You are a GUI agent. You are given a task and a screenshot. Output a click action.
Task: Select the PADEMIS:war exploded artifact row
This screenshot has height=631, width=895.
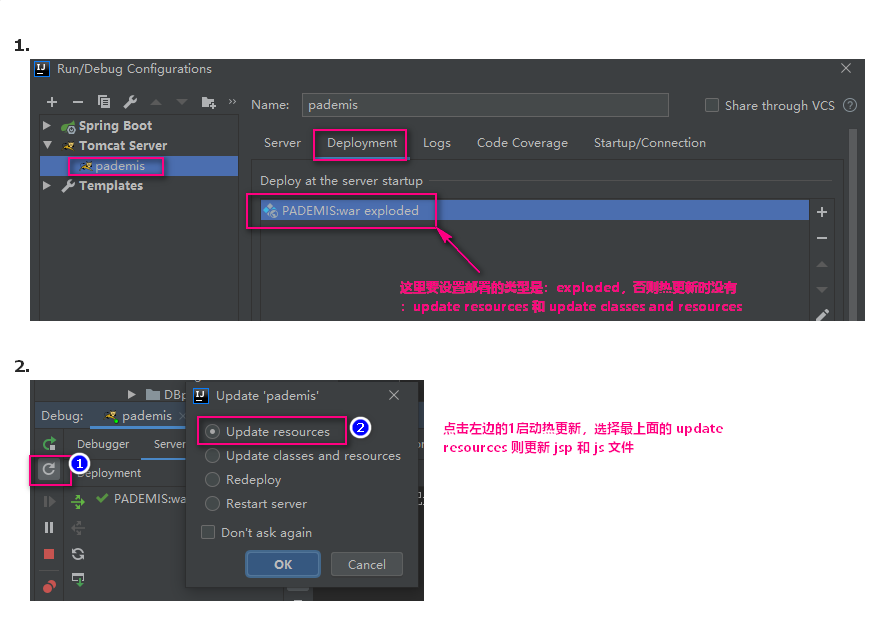tap(535, 210)
